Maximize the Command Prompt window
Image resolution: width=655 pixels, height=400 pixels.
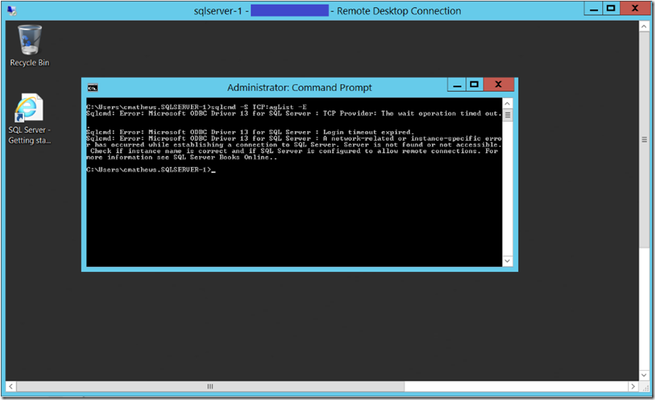click(x=474, y=85)
